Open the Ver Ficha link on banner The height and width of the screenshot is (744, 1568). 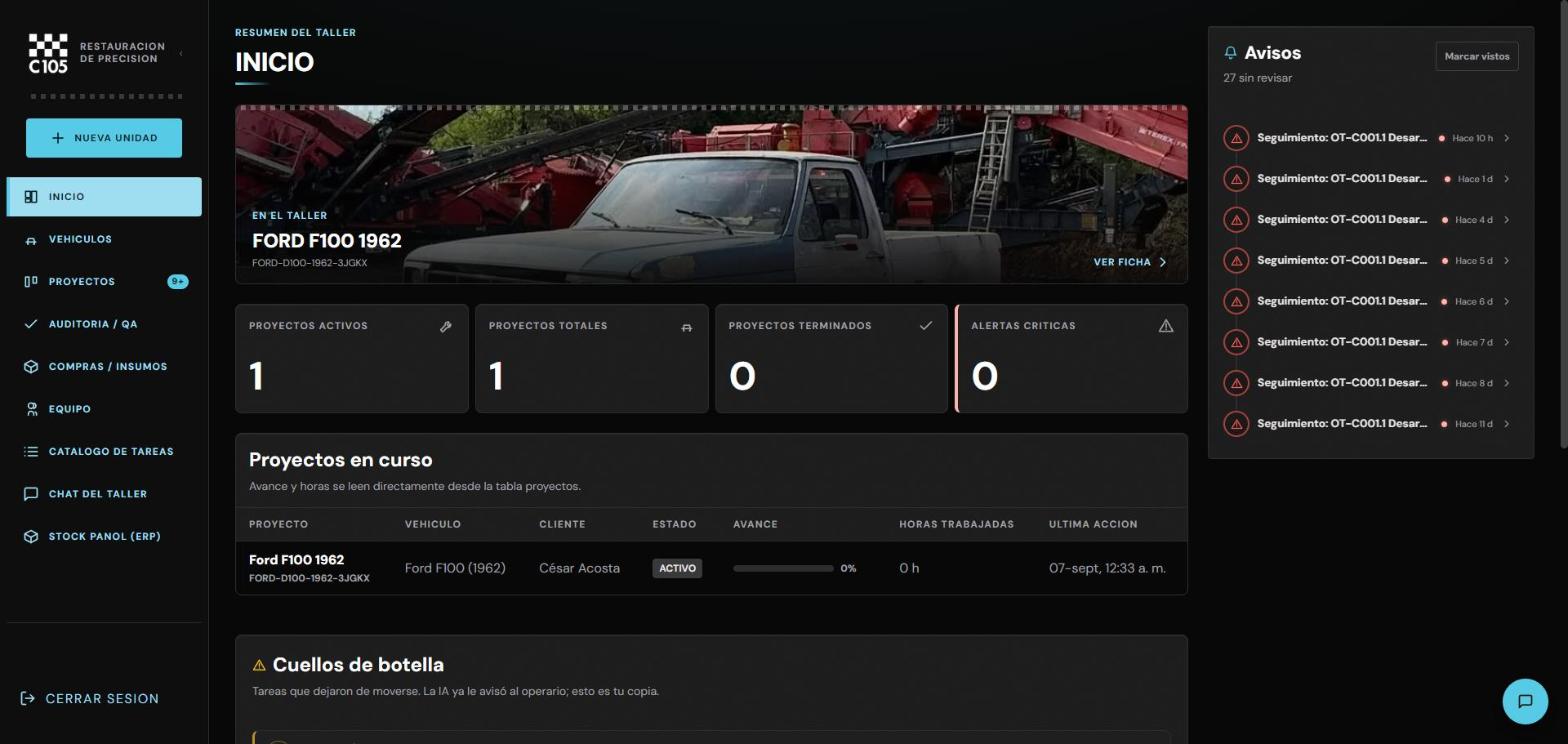point(1130,262)
